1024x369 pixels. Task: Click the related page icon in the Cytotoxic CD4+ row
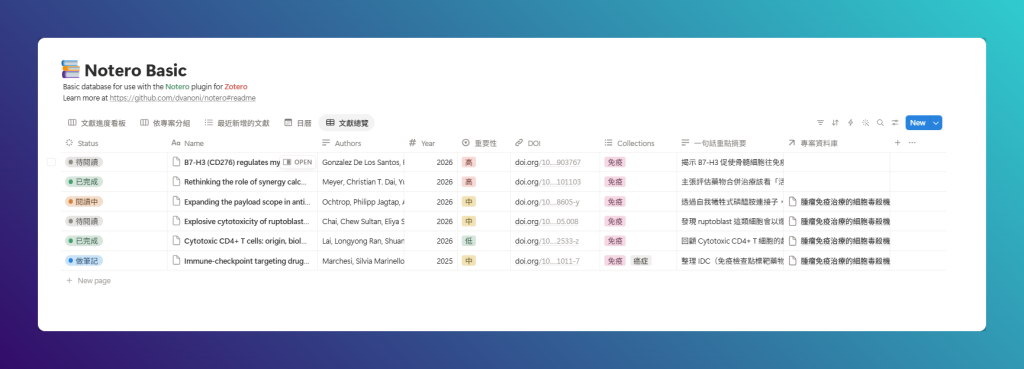point(793,241)
